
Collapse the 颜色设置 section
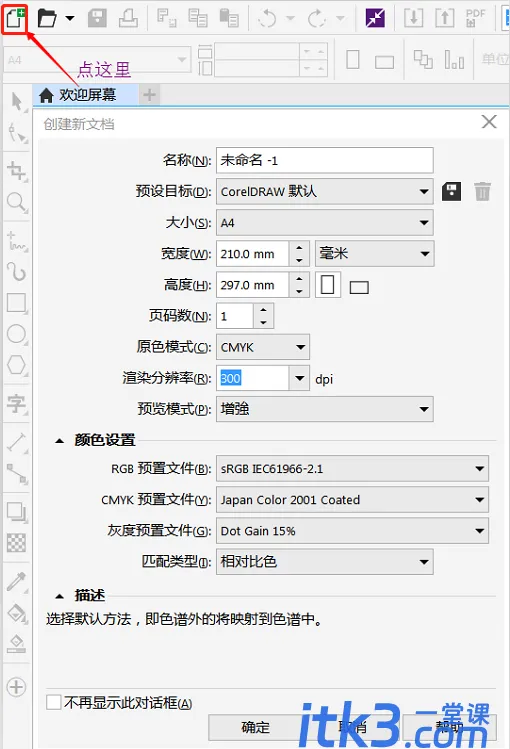60,440
